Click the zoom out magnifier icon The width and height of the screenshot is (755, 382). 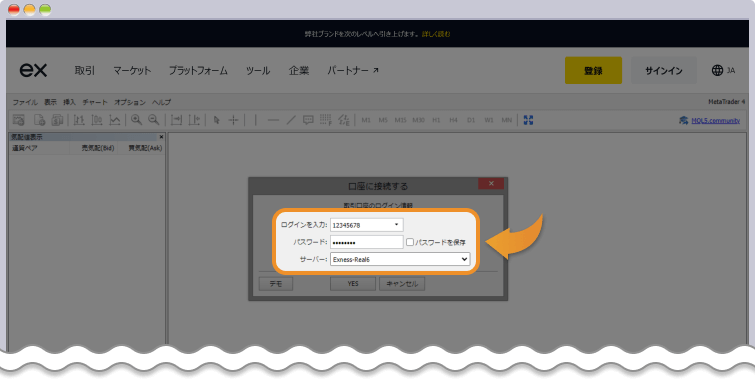[x=154, y=120]
